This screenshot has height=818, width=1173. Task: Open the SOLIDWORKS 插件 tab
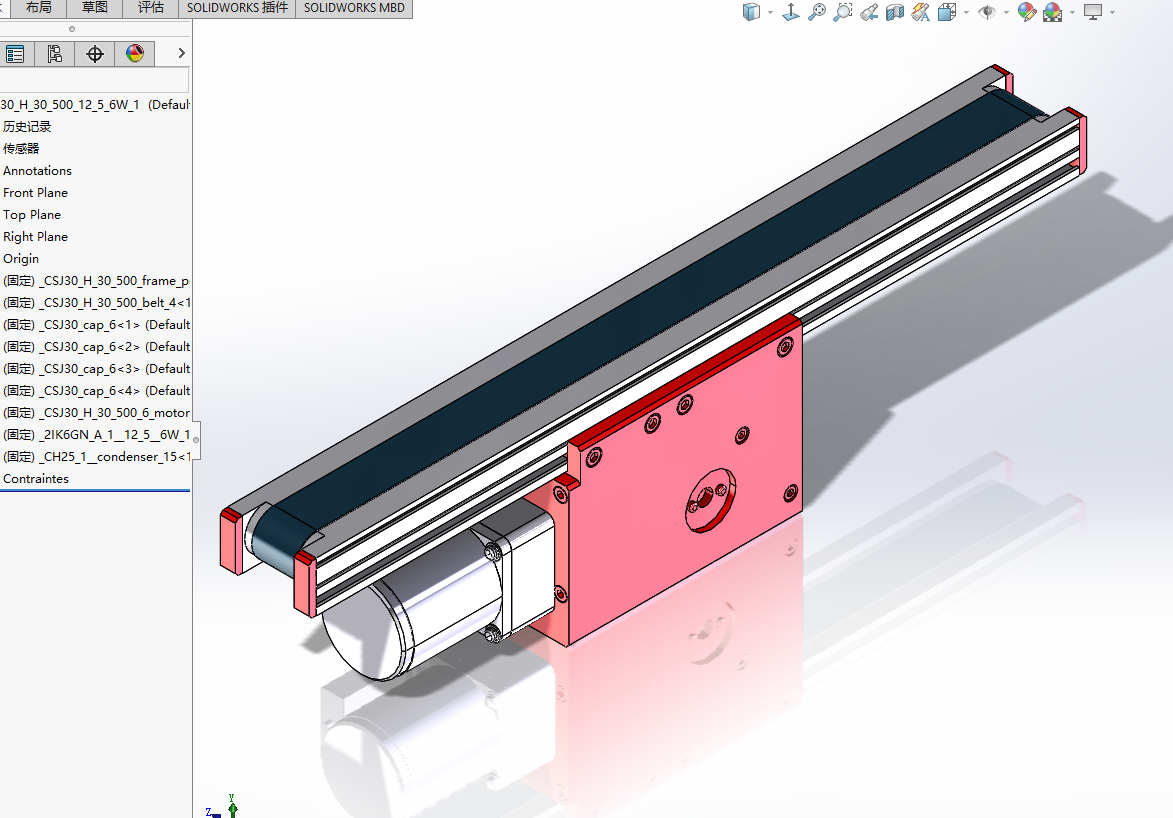[237, 8]
